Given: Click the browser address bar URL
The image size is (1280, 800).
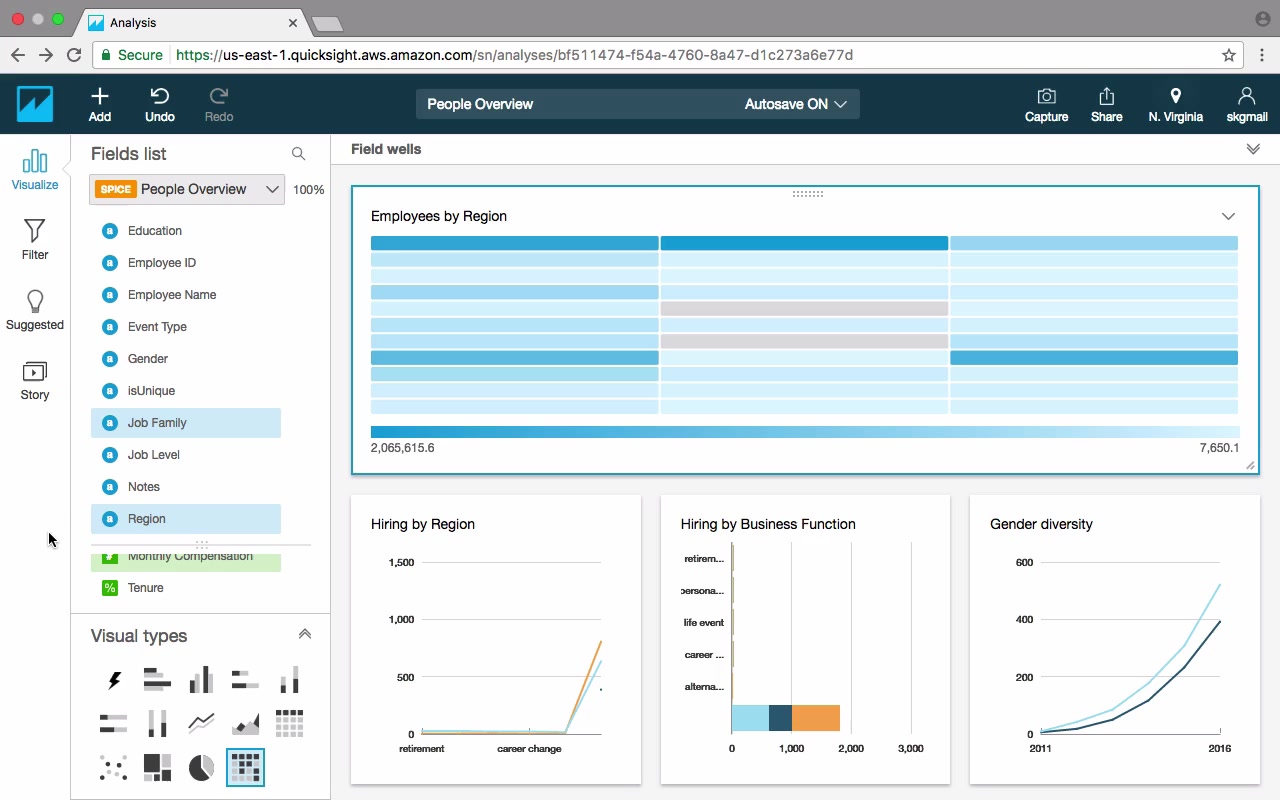Looking at the screenshot, I should (x=514, y=55).
